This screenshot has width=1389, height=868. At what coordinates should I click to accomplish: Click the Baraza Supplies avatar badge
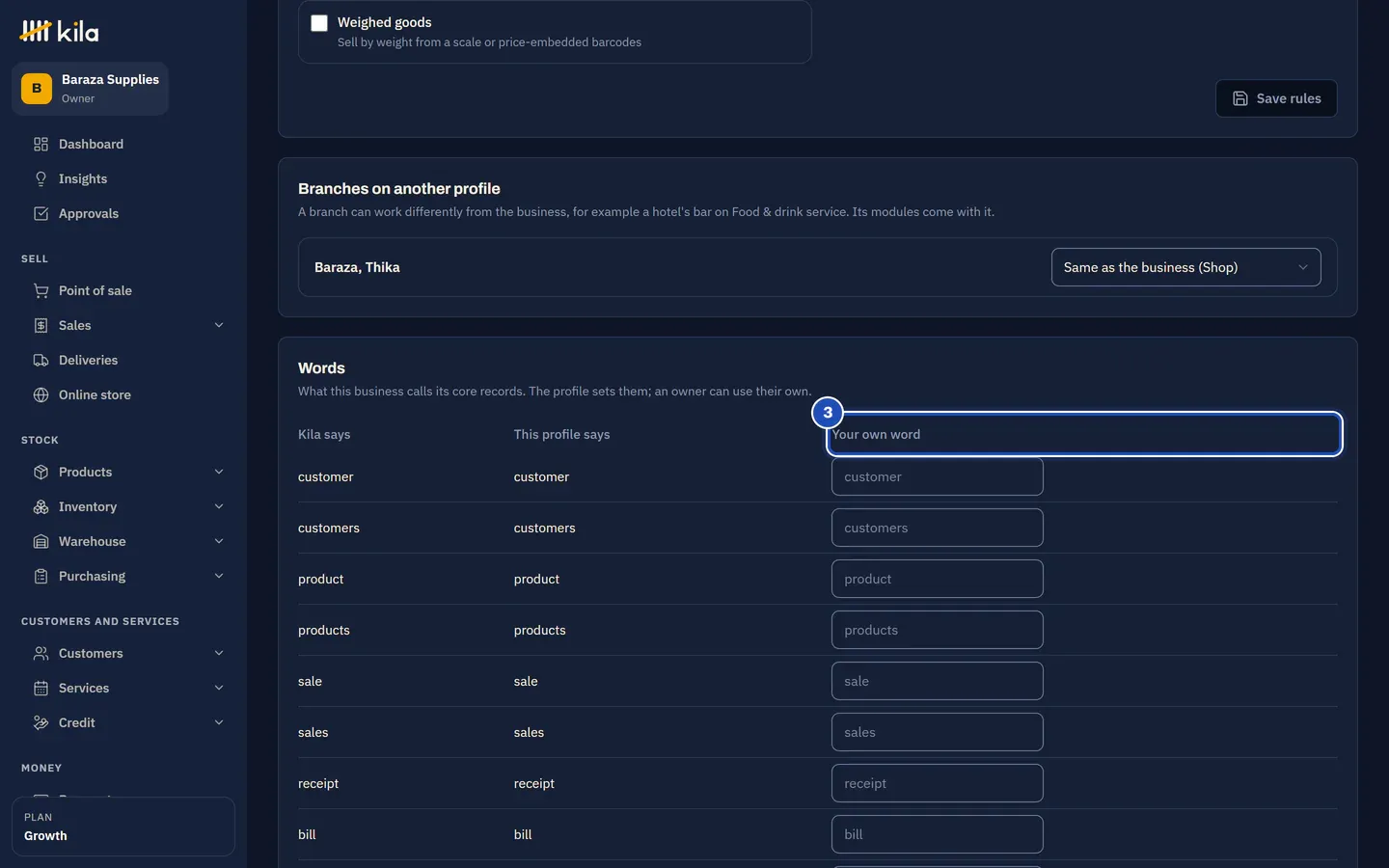coord(37,88)
